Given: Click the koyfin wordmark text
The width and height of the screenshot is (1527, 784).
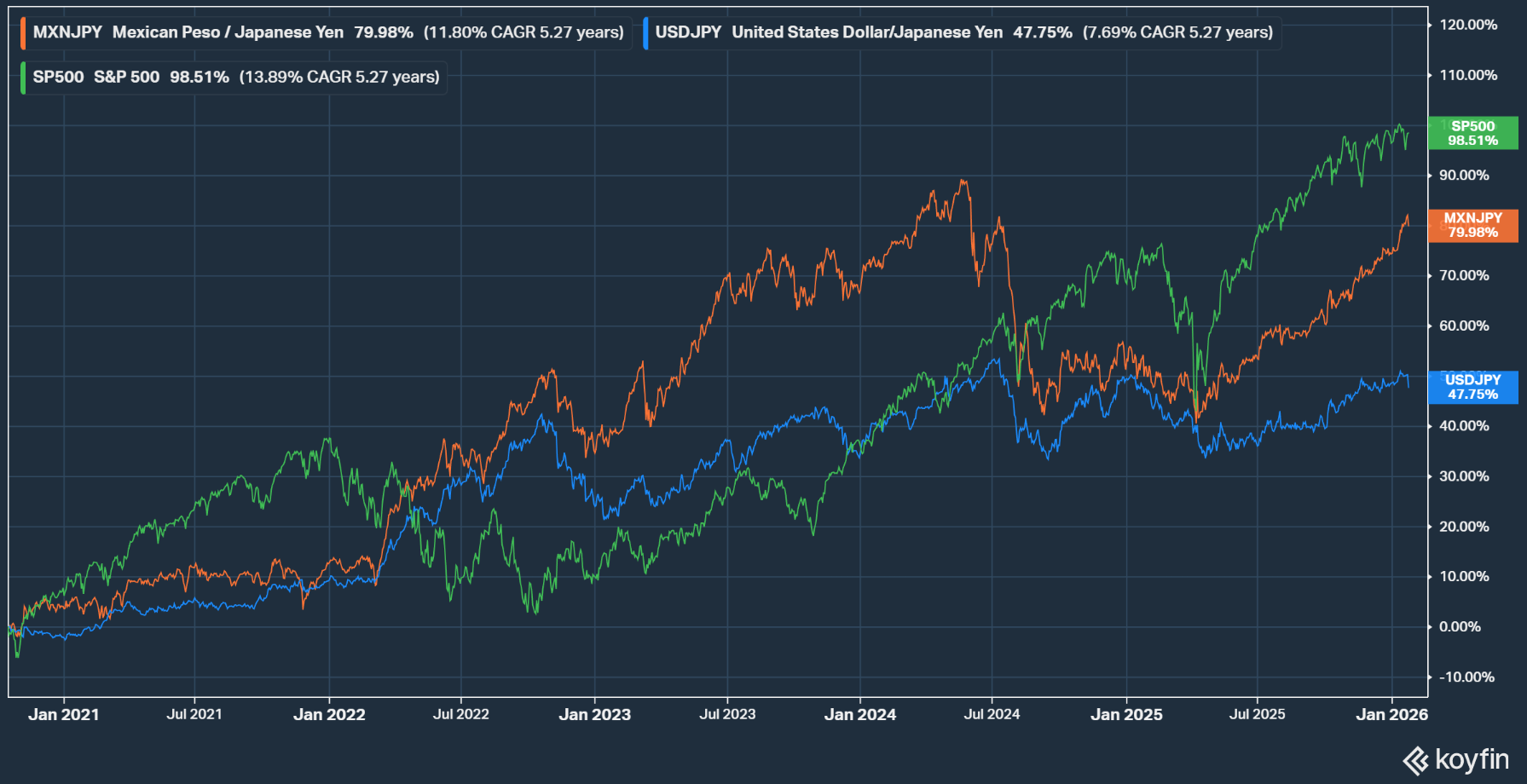Looking at the screenshot, I should (x=1472, y=759).
